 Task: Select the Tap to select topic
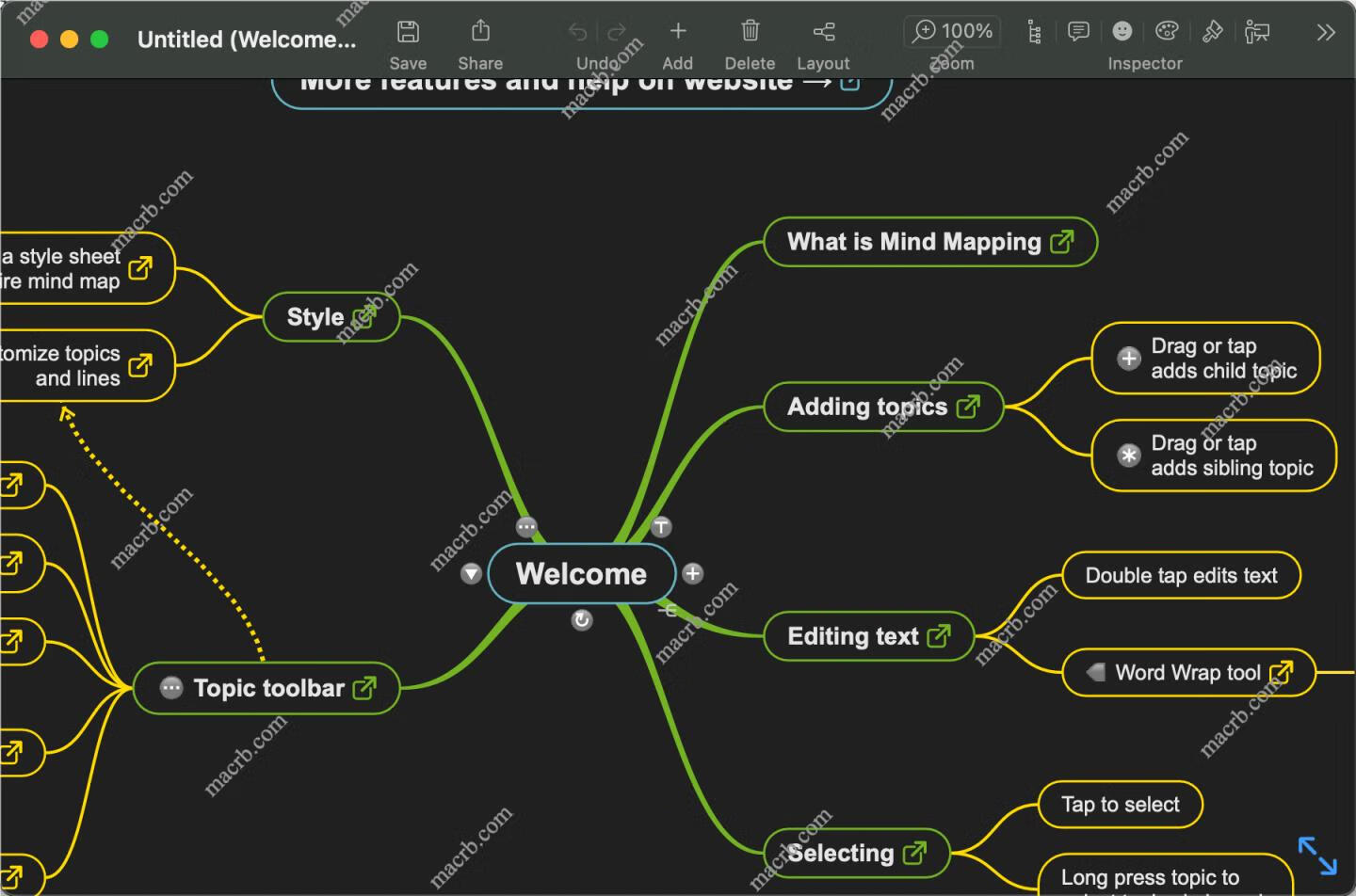tap(1121, 805)
